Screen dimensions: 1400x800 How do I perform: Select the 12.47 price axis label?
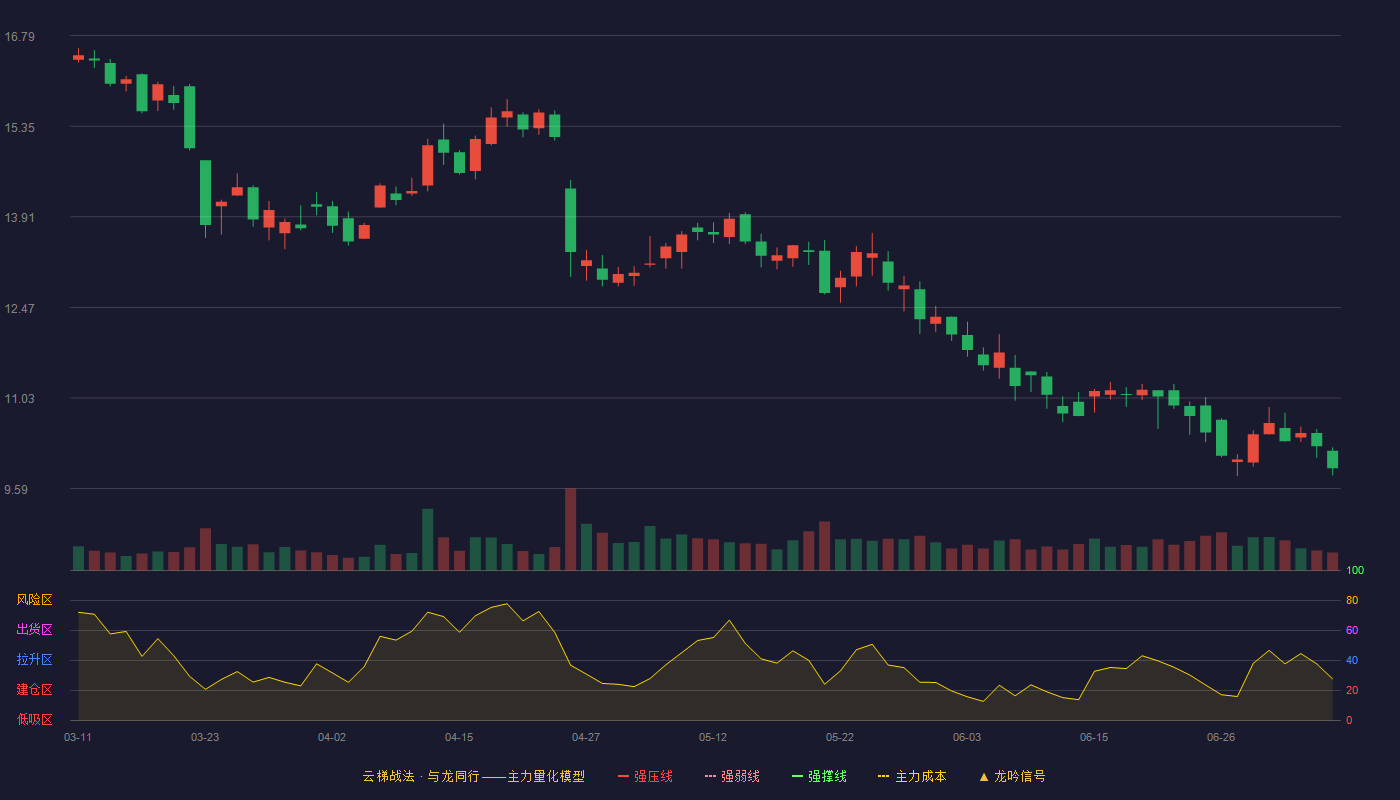pos(20,308)
